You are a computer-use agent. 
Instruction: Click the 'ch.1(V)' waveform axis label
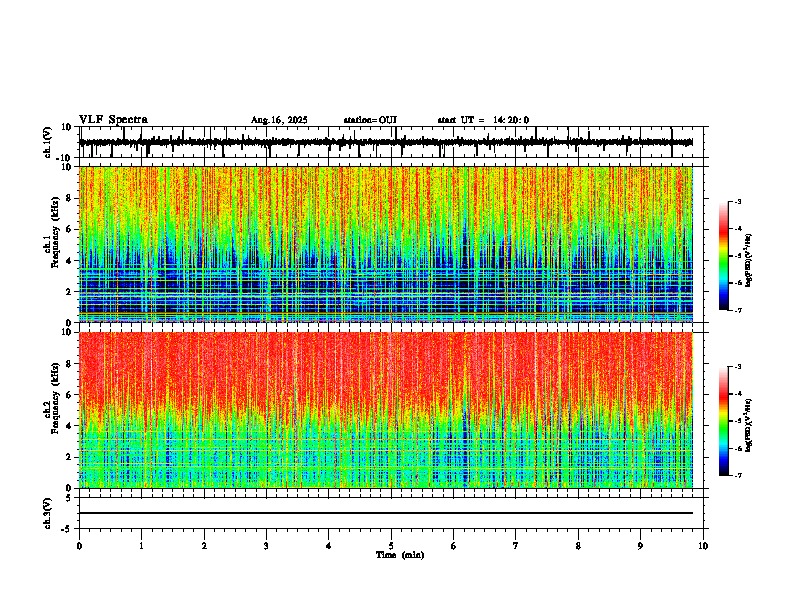coord(48,142)
